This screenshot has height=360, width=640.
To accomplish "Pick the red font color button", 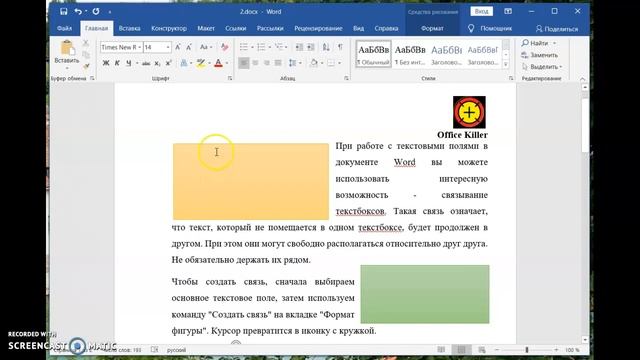I will point(218,63).
